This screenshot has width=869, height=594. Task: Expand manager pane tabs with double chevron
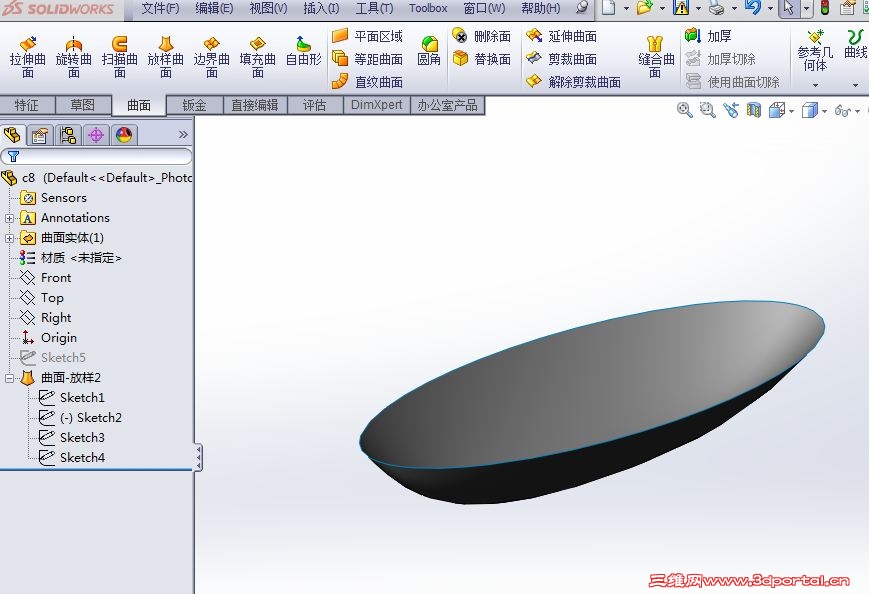click(183, 135)
